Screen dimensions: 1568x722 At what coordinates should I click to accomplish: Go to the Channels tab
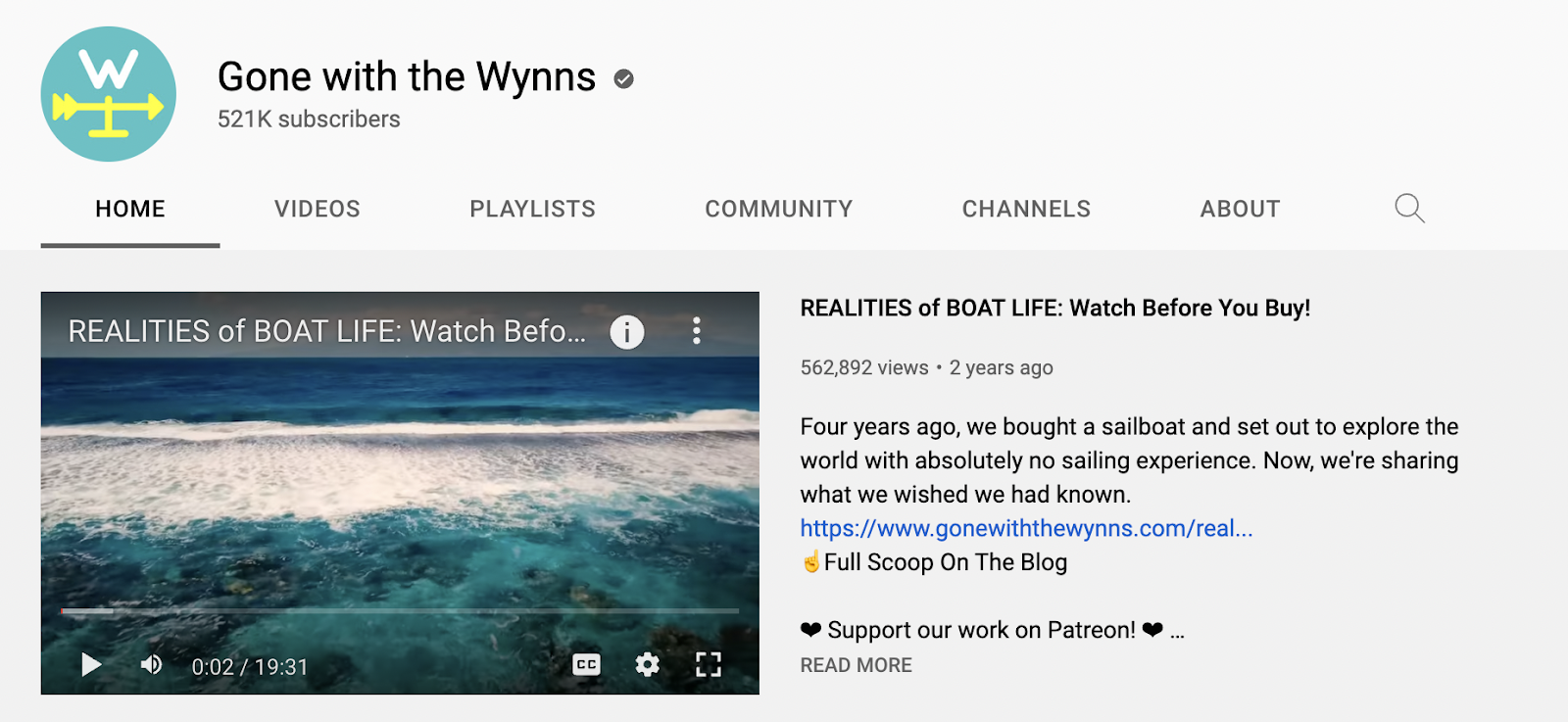pos(1026,209)
